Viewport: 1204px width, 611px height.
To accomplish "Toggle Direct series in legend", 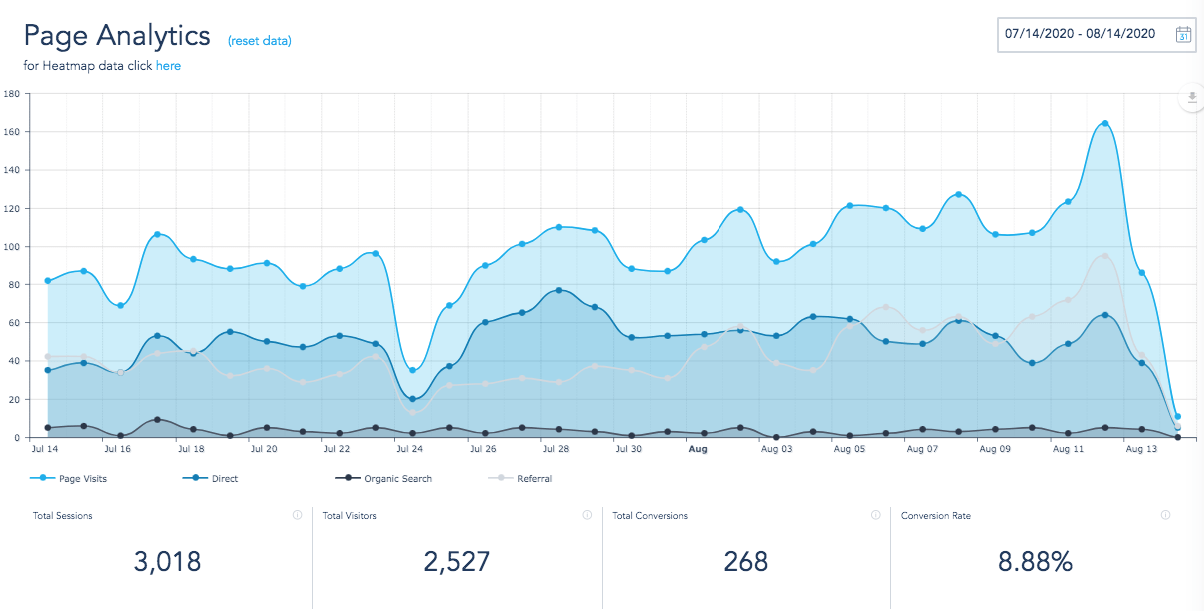I will (210, 479).
